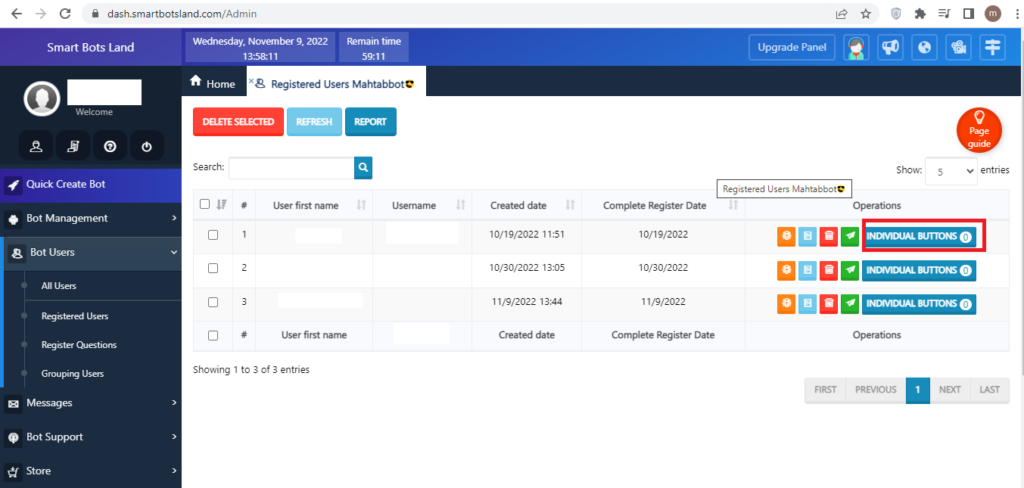
Task: Expand the Messages sidebar menu
Action: [x=90, y=403]
